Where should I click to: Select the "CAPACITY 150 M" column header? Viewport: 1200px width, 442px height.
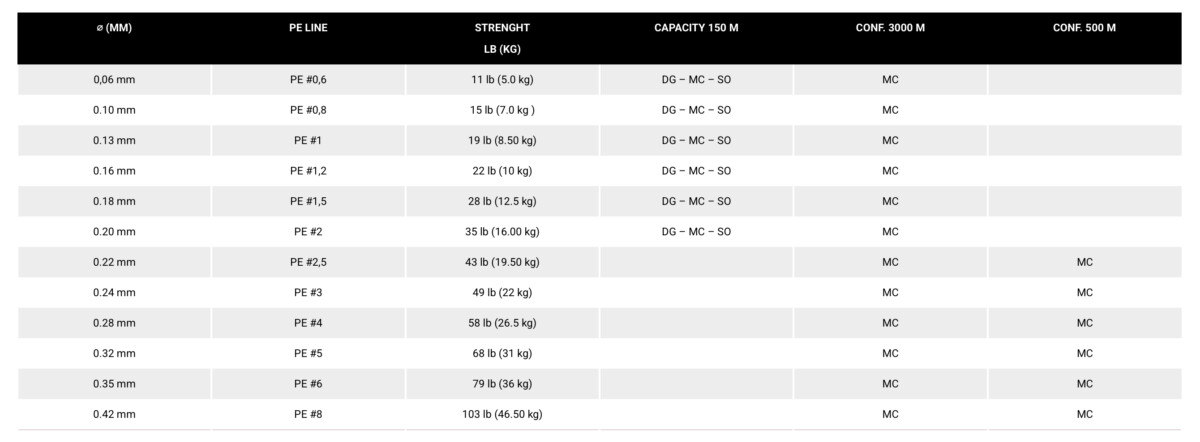tap(696, 28)
